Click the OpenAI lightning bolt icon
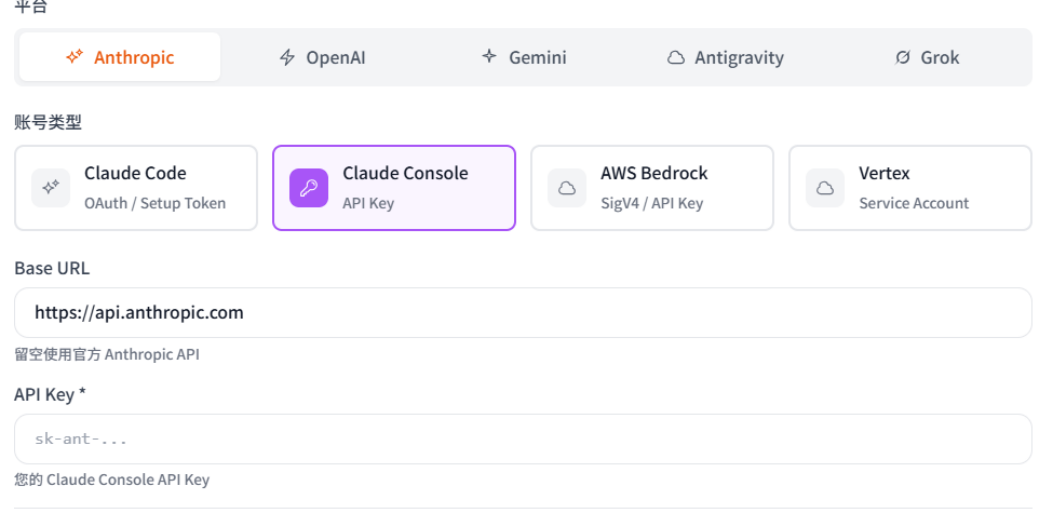This screenshot has width=1047, height=512. coord(287,57)
